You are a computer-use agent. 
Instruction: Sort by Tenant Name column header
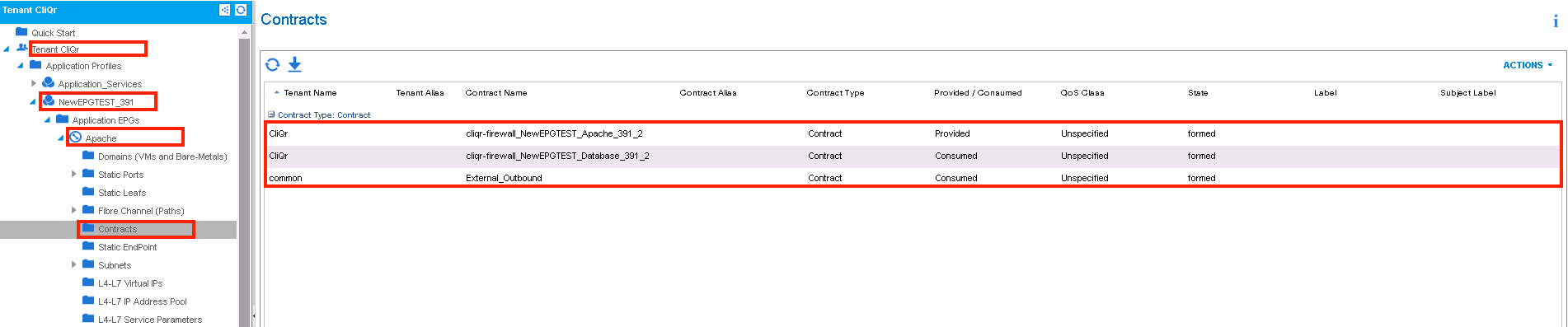[310, 93]
